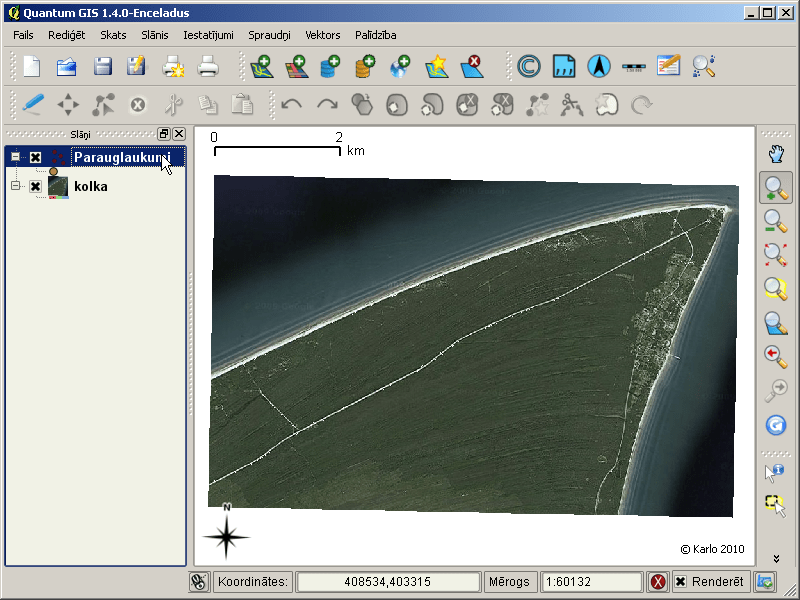Click the Mērogs scale field
This screenshot has width=800, height=600.
[591, 582]
